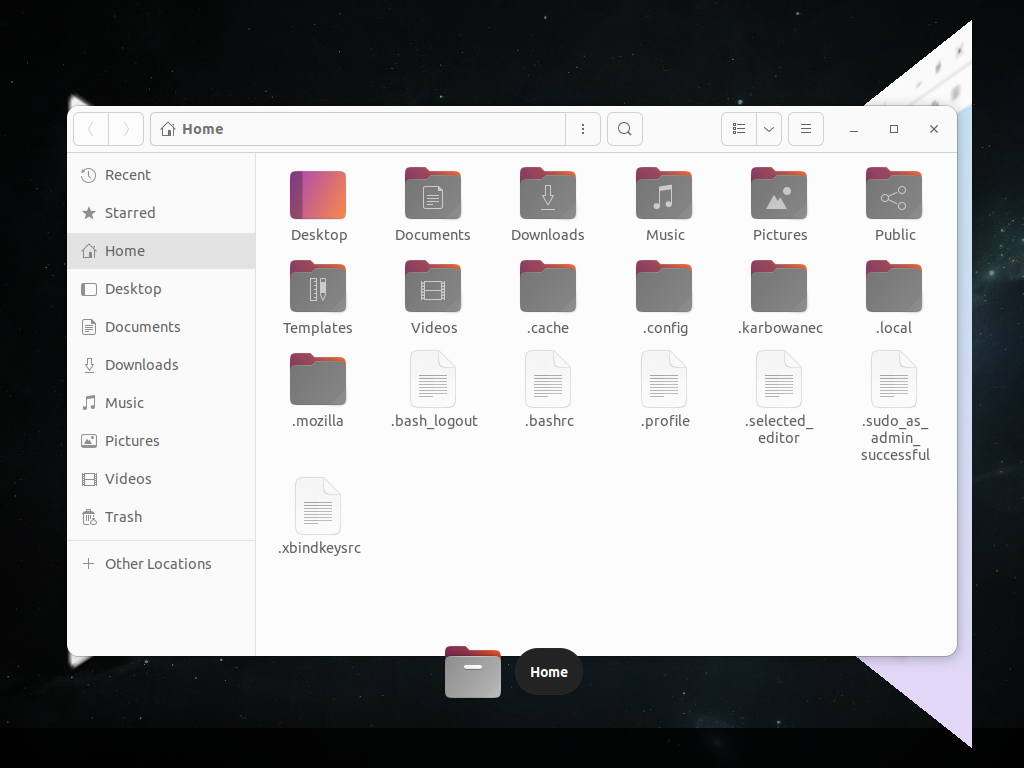1024x768 pixels.
Task: Open Other Locations in the sidebar
Action: point(161,564)
